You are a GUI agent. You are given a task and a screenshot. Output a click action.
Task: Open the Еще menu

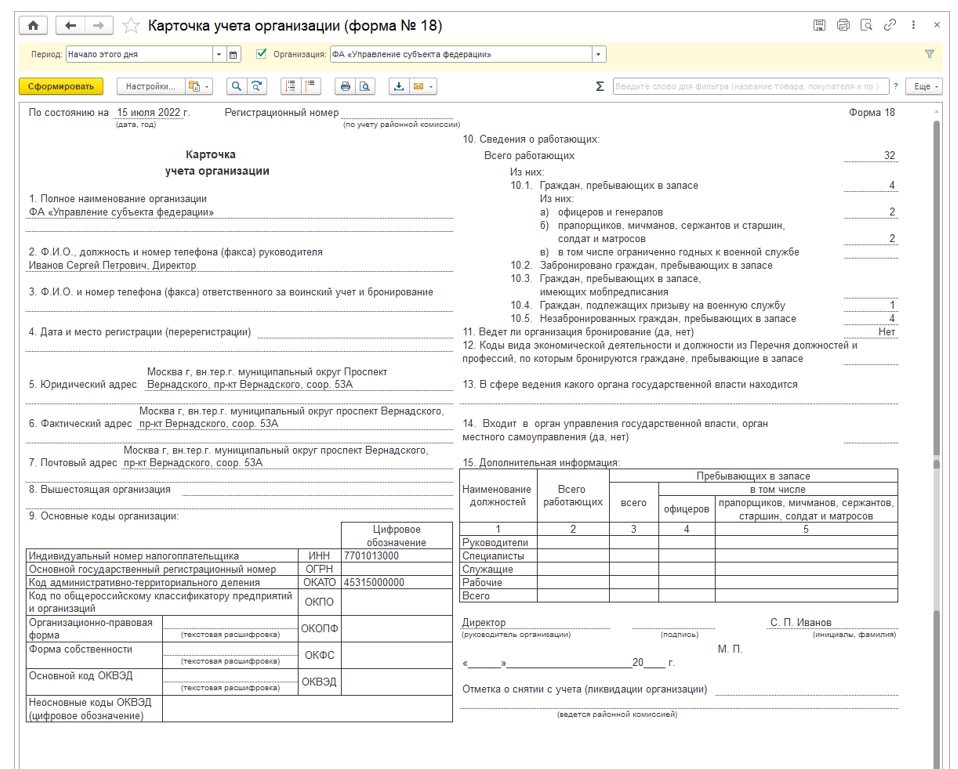[924, 87]
